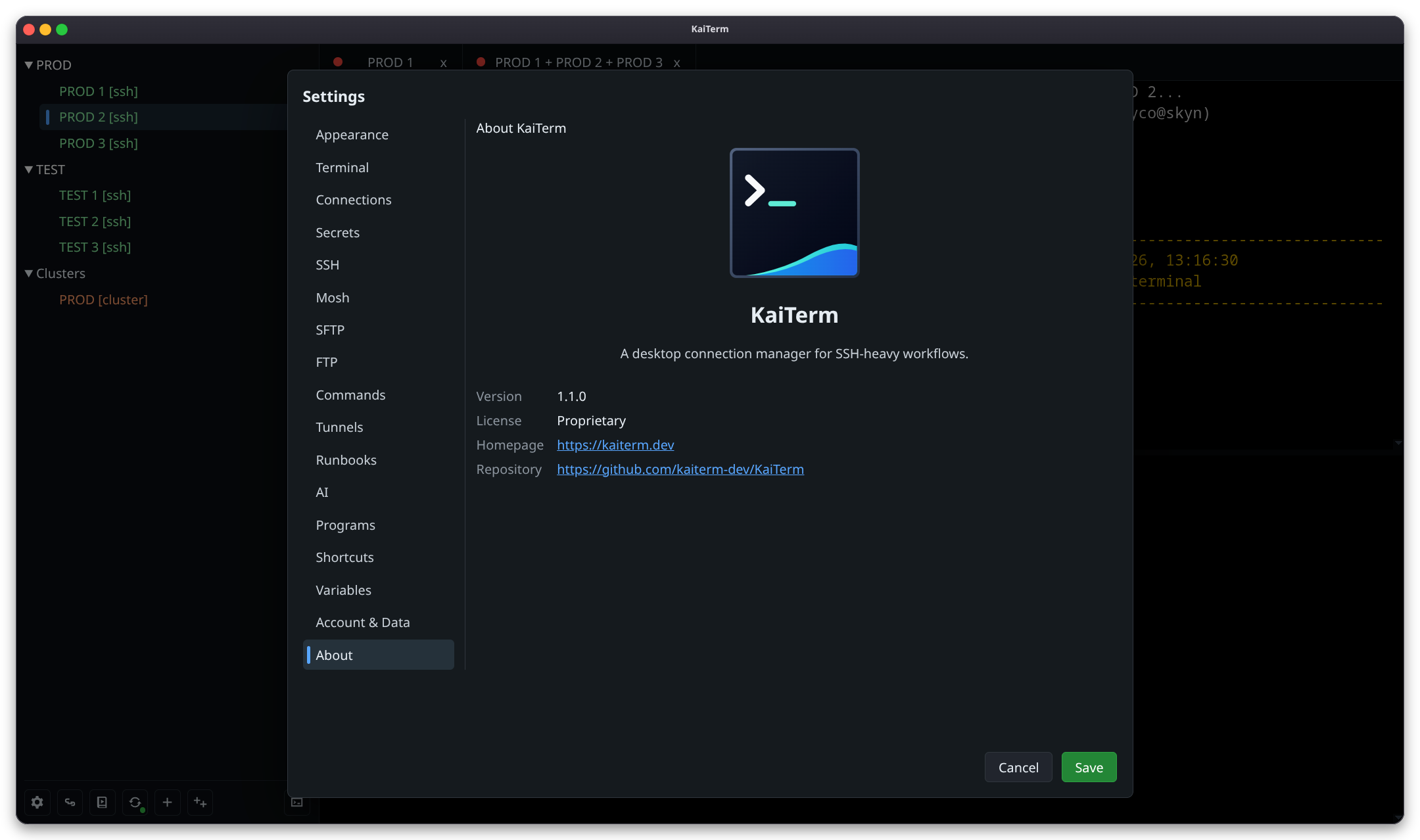
Task: Open the runbooks book icon
Action: pos(102,802)
